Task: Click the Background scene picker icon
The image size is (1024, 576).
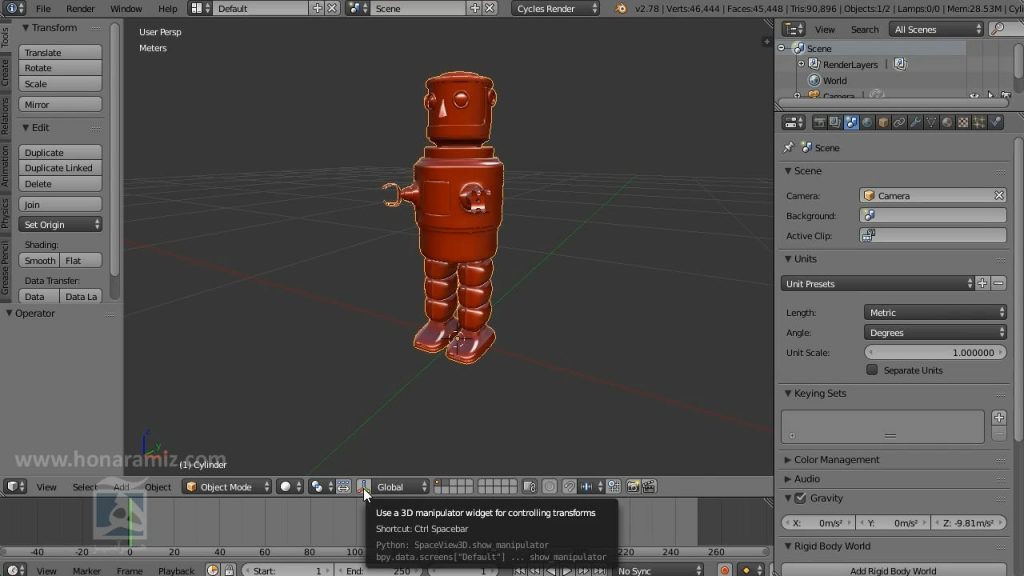Action: (869, 216)
